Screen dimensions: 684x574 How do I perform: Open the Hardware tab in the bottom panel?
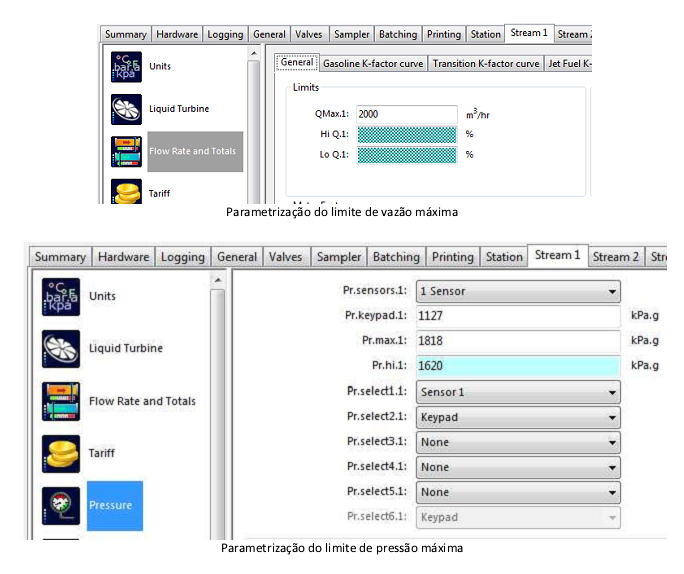[x=123, y=257]
